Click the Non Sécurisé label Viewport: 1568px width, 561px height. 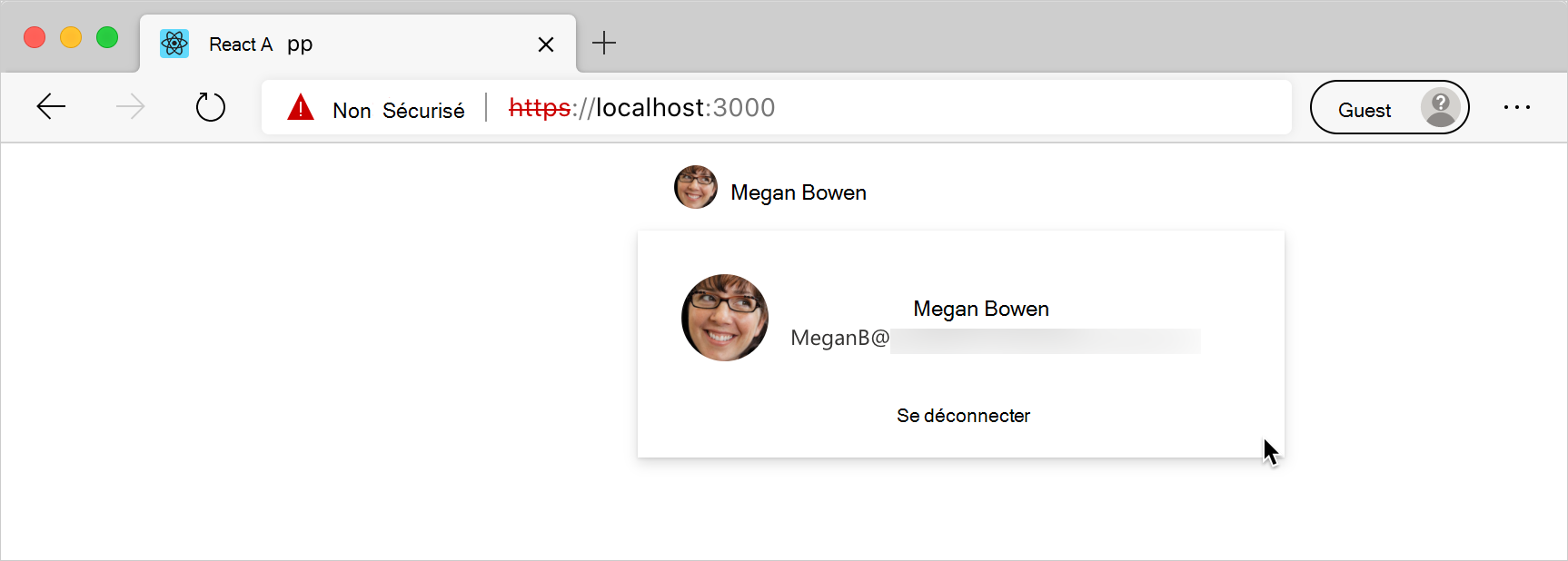click(x=398, y=111)
